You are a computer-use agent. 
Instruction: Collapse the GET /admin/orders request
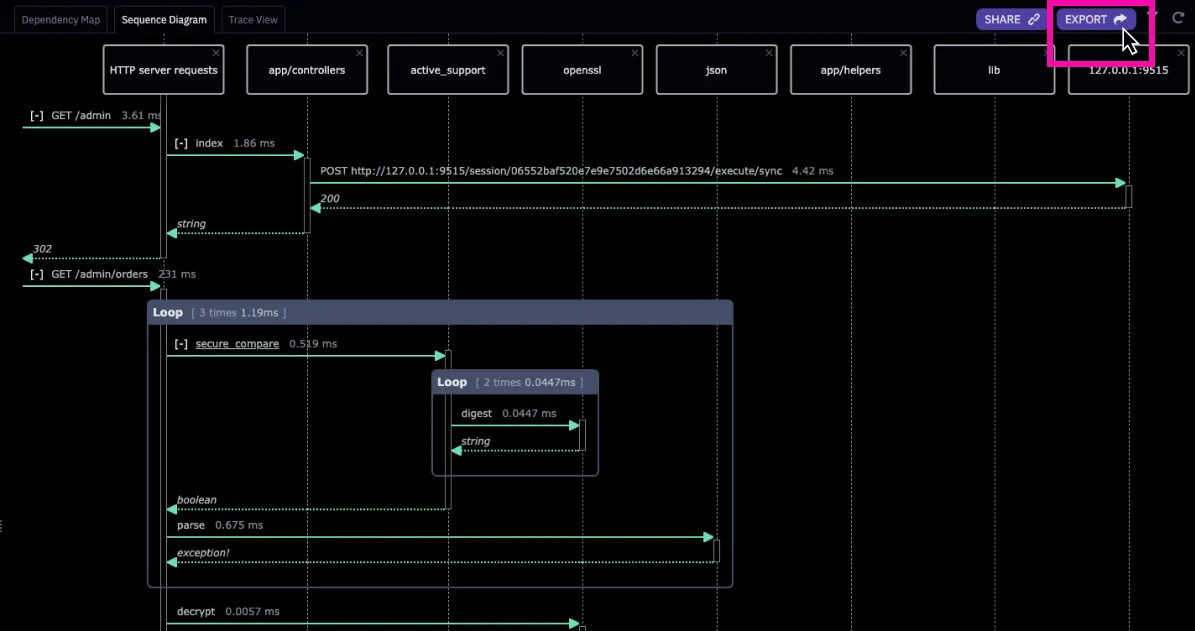(37, 274)
